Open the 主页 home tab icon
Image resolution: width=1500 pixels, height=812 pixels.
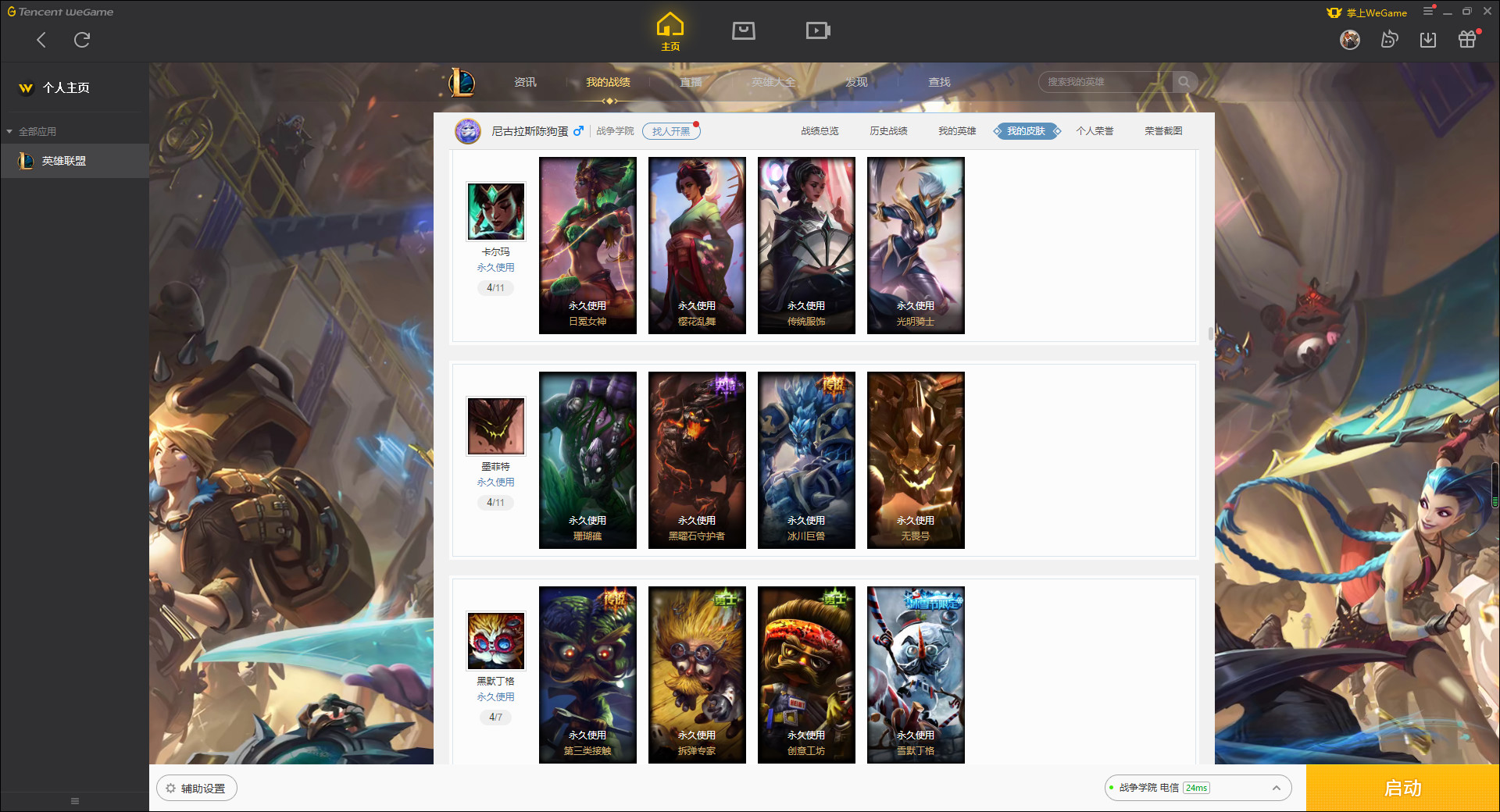coord(670,32)
